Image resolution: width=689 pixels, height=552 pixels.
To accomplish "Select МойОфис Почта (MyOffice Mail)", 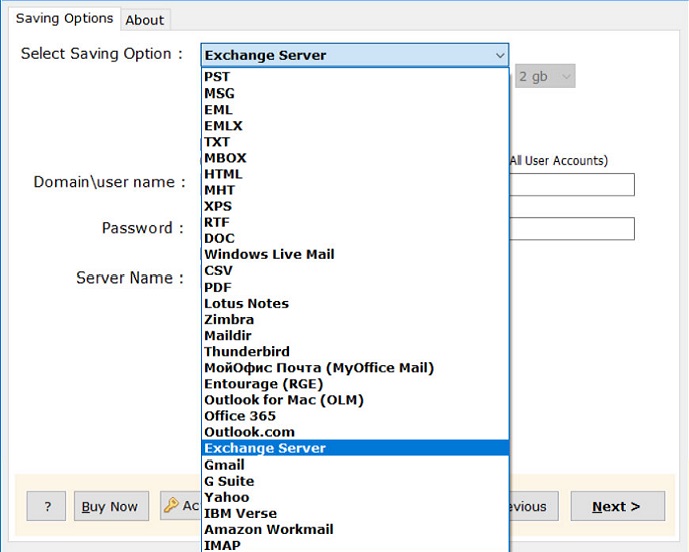I will pyautogui.click(x=355, y=368).
